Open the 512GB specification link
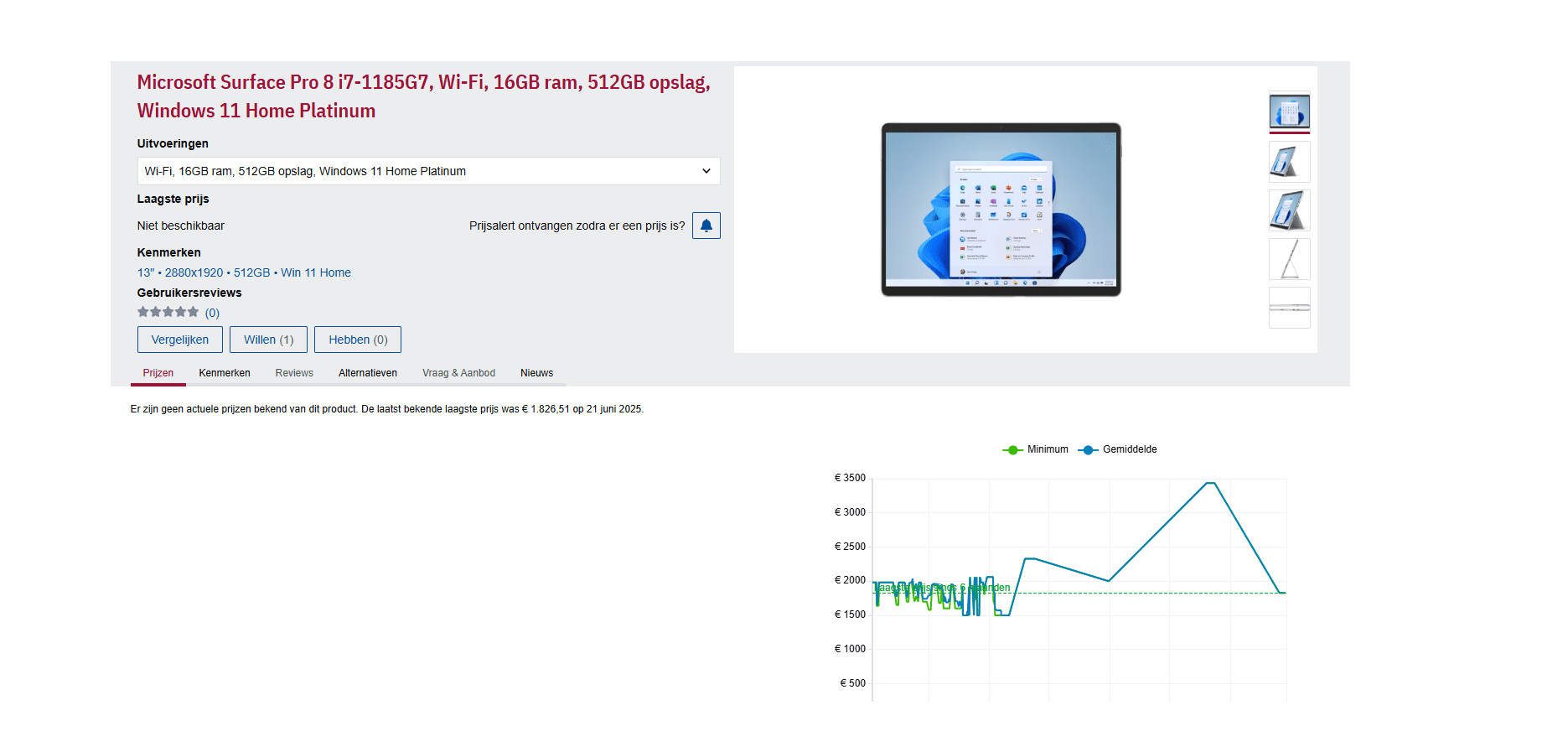This screenshot has height=752, width=1568. point(251,272)
